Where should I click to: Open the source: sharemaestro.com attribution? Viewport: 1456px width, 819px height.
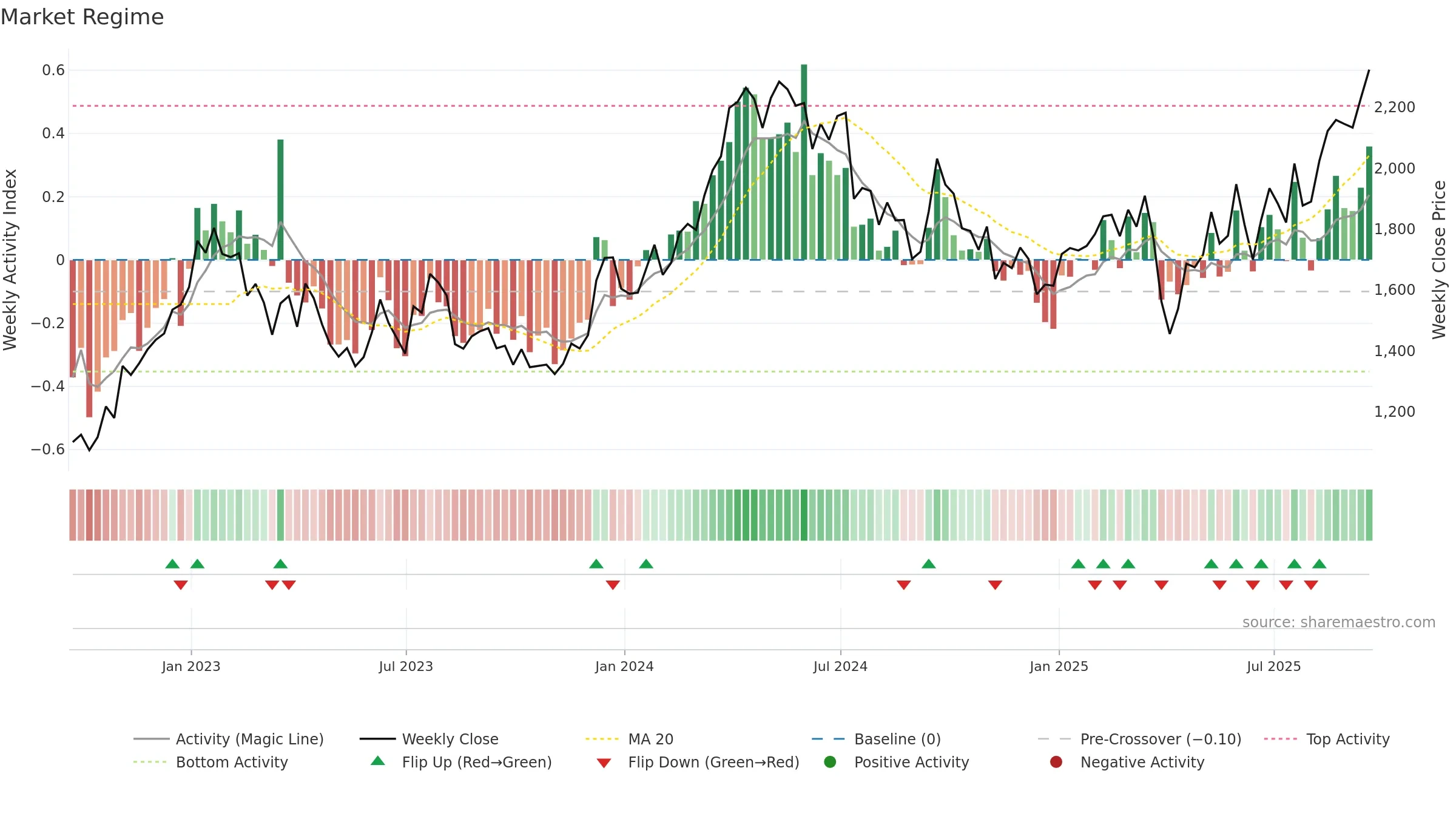(1339, 622)
